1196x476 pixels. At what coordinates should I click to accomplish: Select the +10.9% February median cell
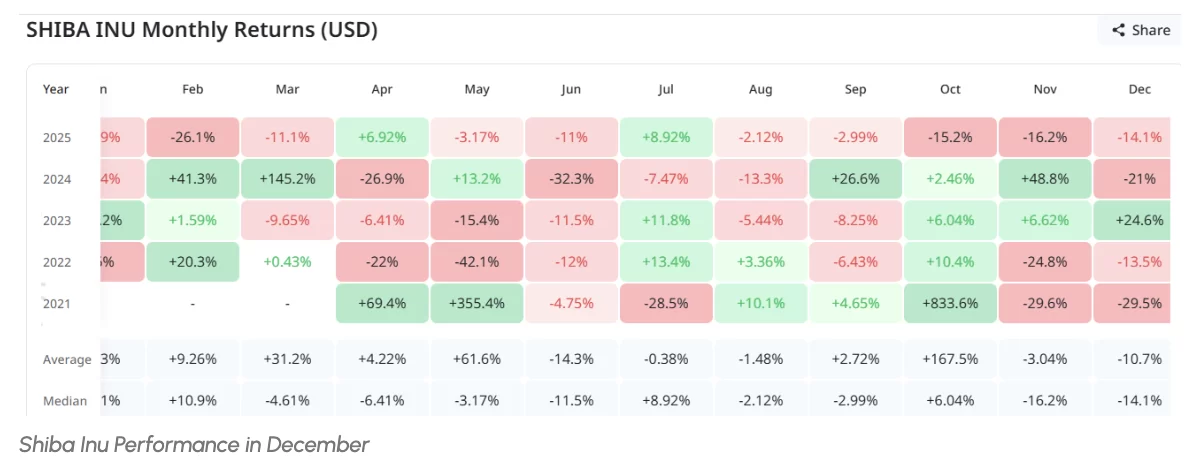[x=193, y=401]
